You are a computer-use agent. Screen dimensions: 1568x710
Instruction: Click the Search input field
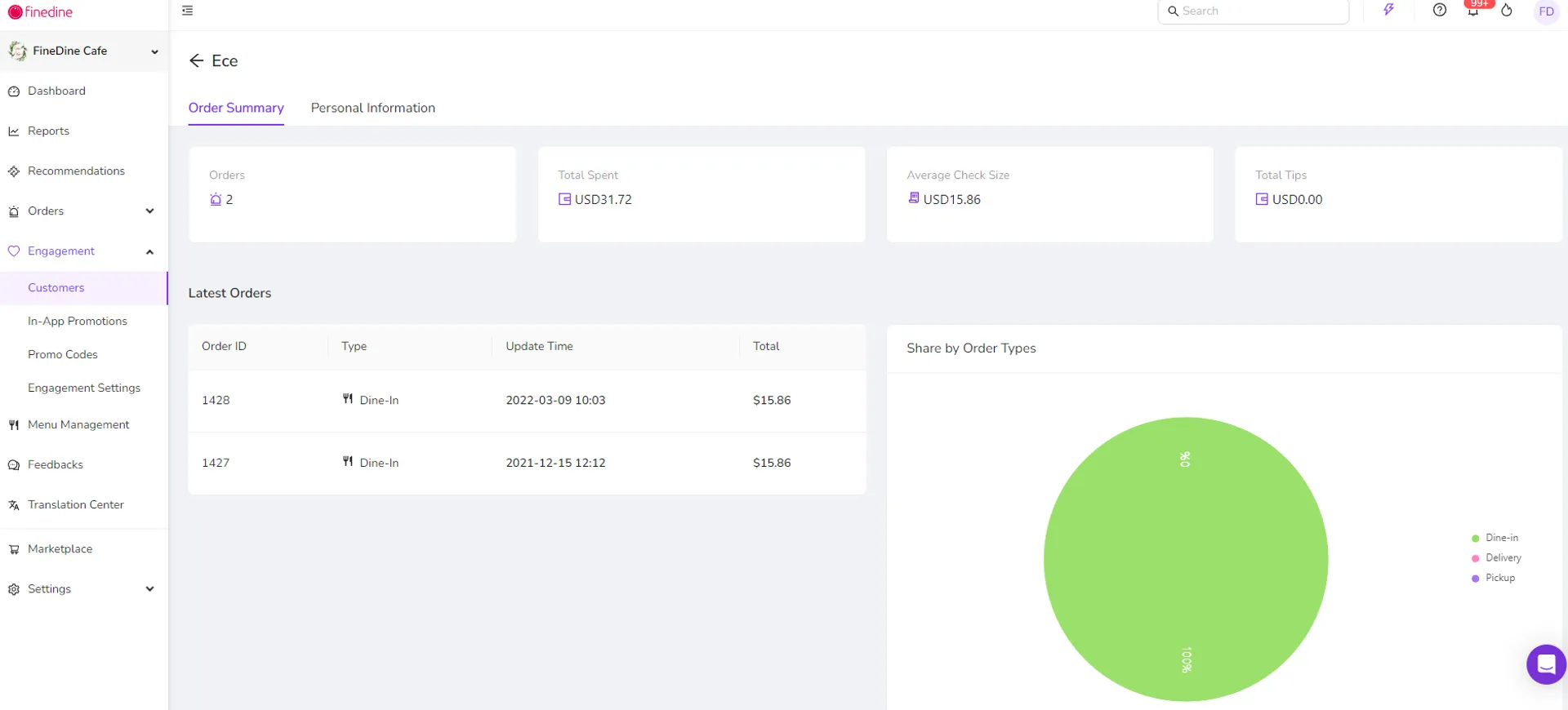click(1253, 11)
